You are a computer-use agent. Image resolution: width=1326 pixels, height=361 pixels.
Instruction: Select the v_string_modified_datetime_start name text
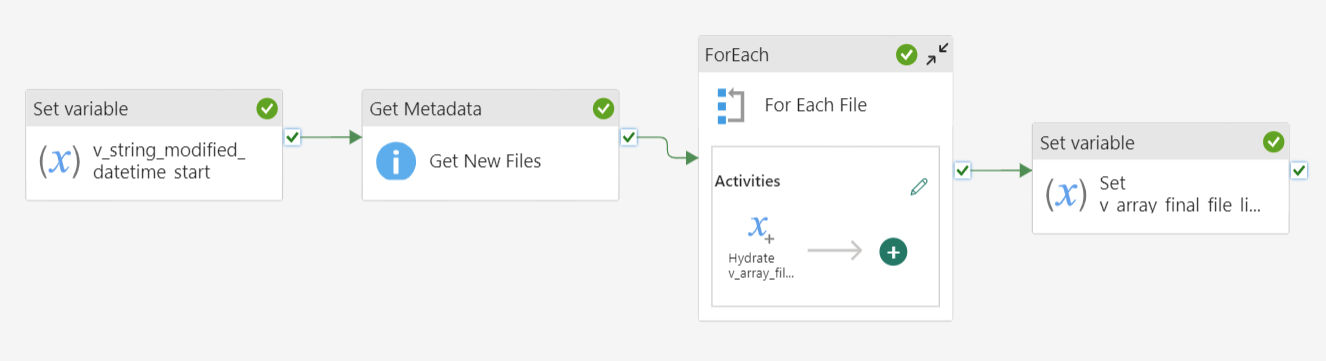[x=169, y=161]
